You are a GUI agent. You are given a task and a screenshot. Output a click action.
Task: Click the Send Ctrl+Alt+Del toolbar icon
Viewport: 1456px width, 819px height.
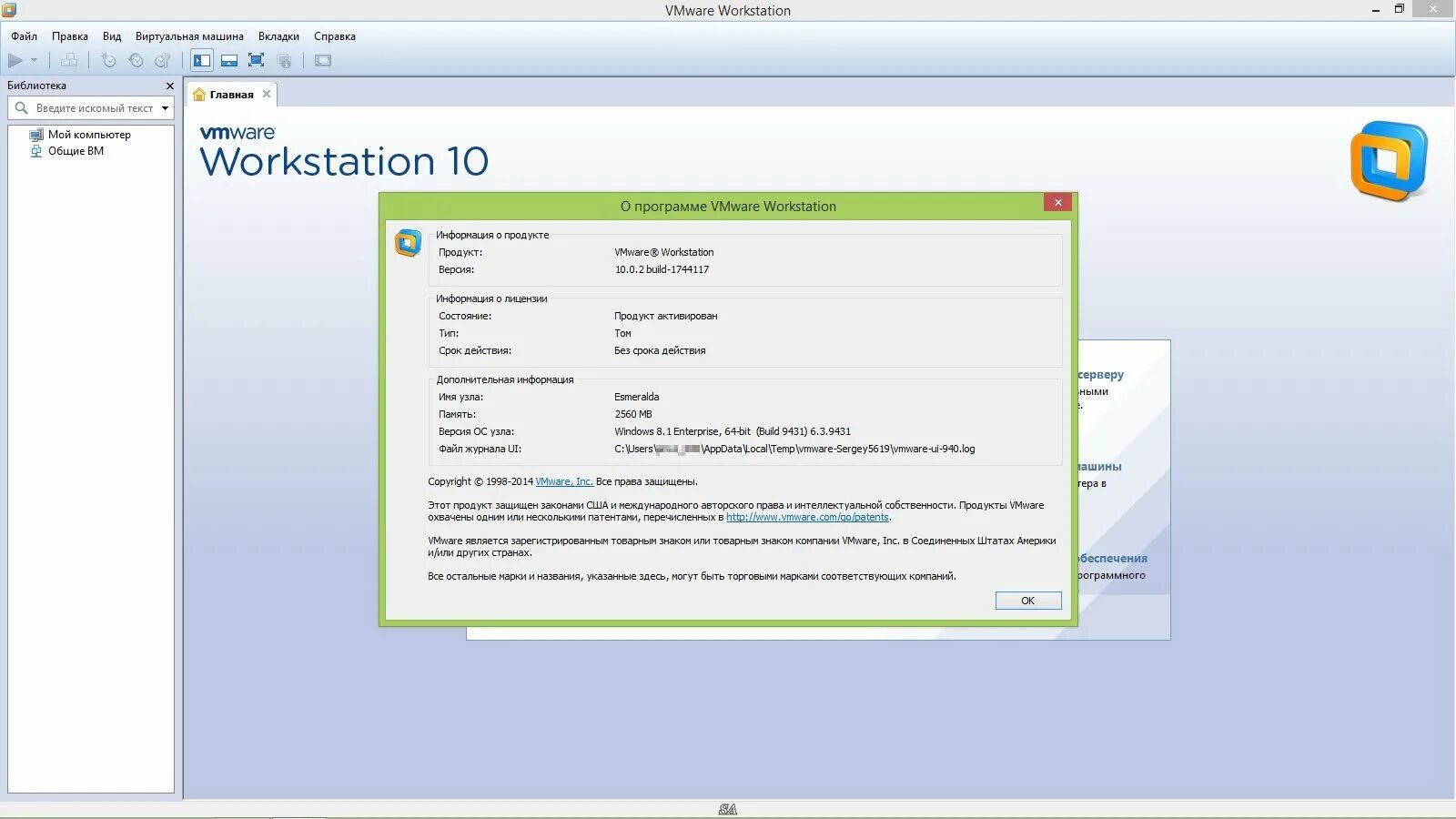(x=69, y=61)
